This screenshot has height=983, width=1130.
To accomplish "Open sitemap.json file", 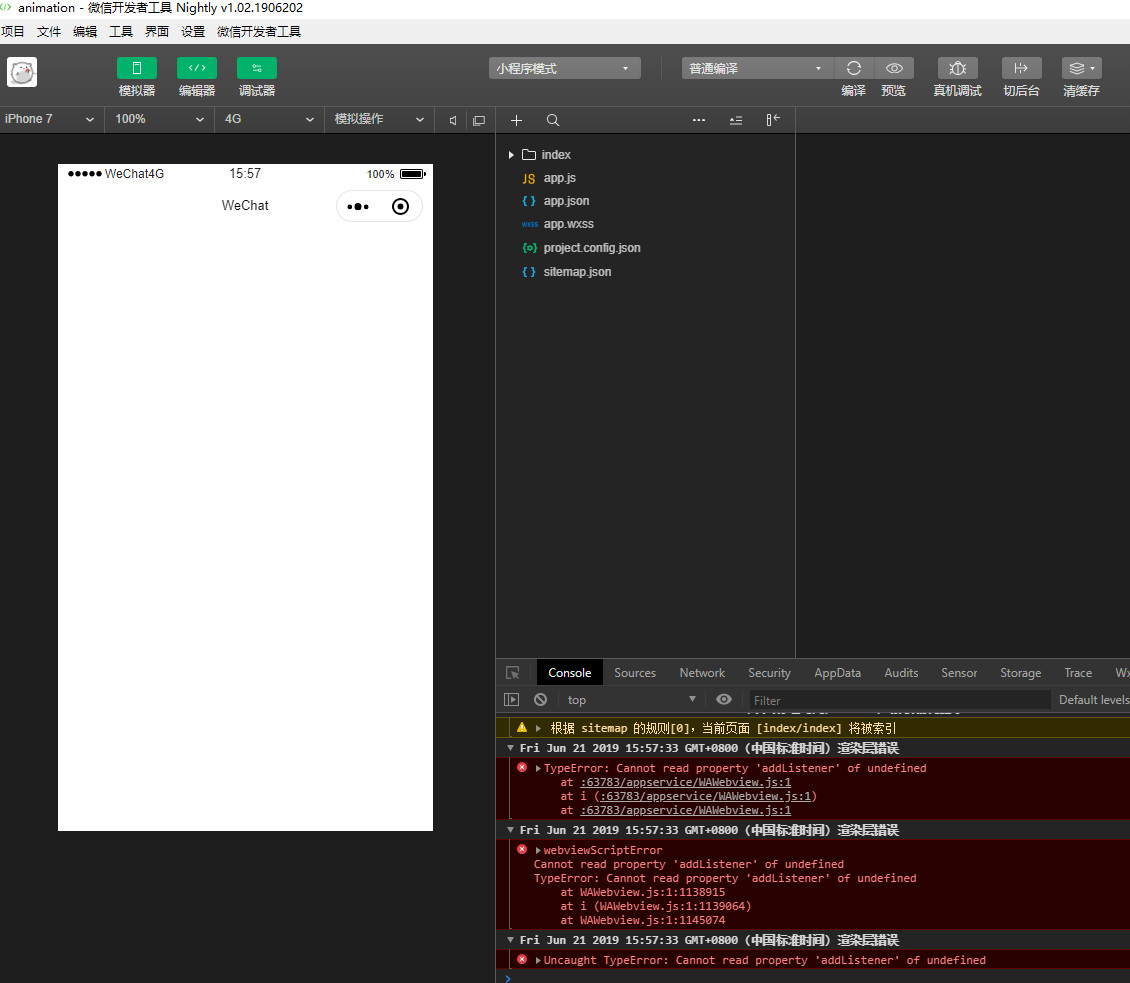I will [577, 272].
